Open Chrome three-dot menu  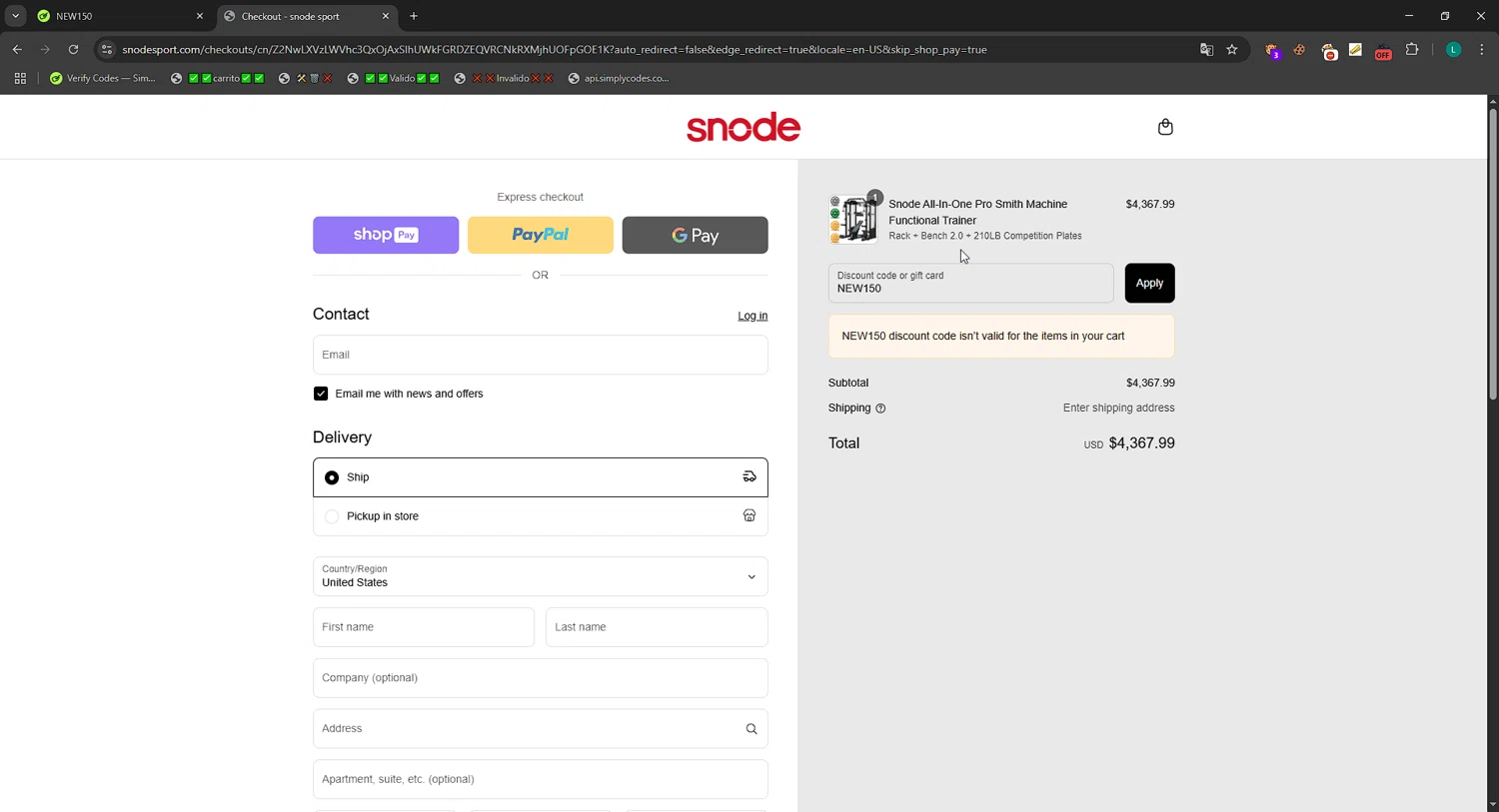(1482, 49)
